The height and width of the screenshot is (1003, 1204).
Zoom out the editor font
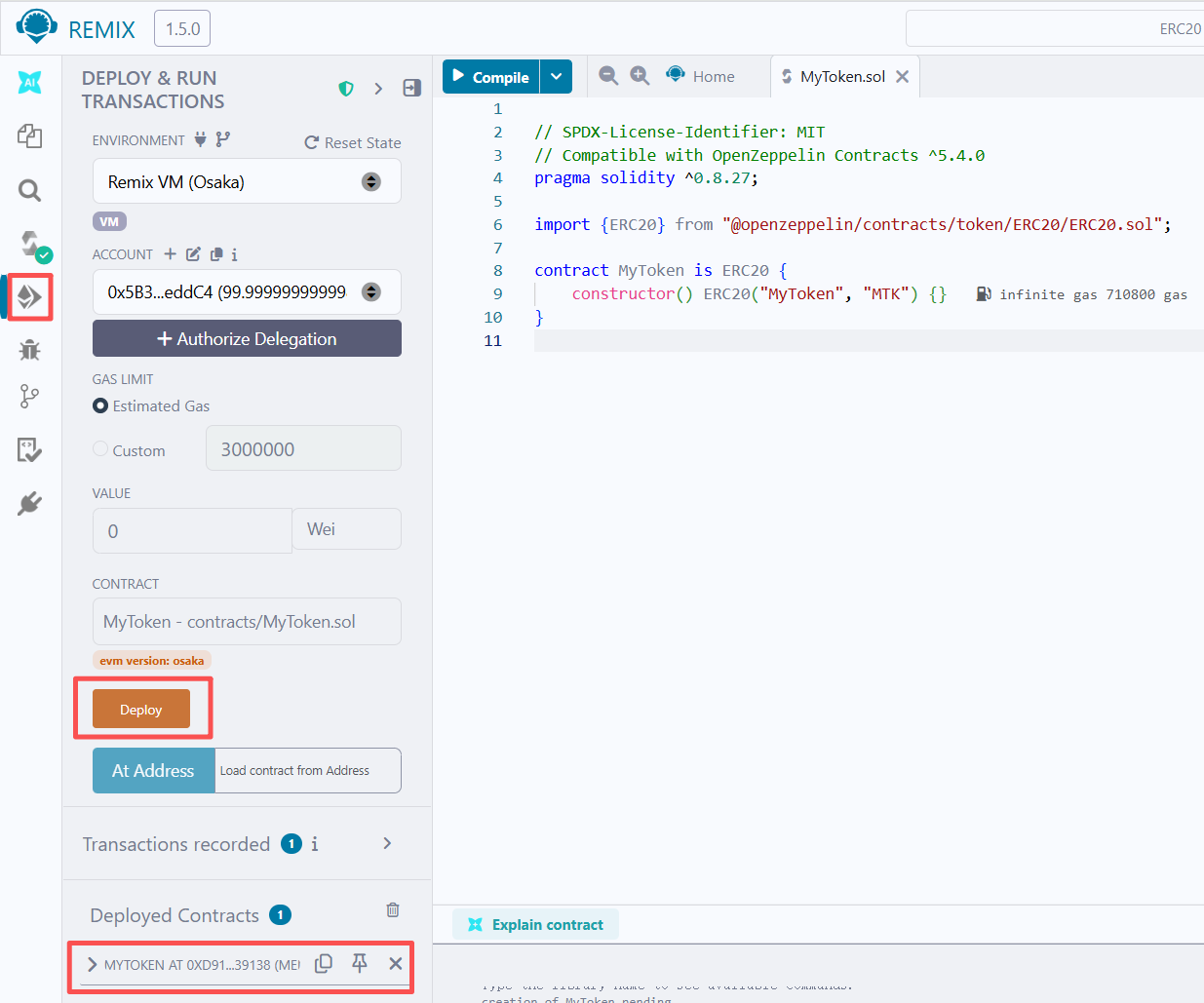pos(608,76)
